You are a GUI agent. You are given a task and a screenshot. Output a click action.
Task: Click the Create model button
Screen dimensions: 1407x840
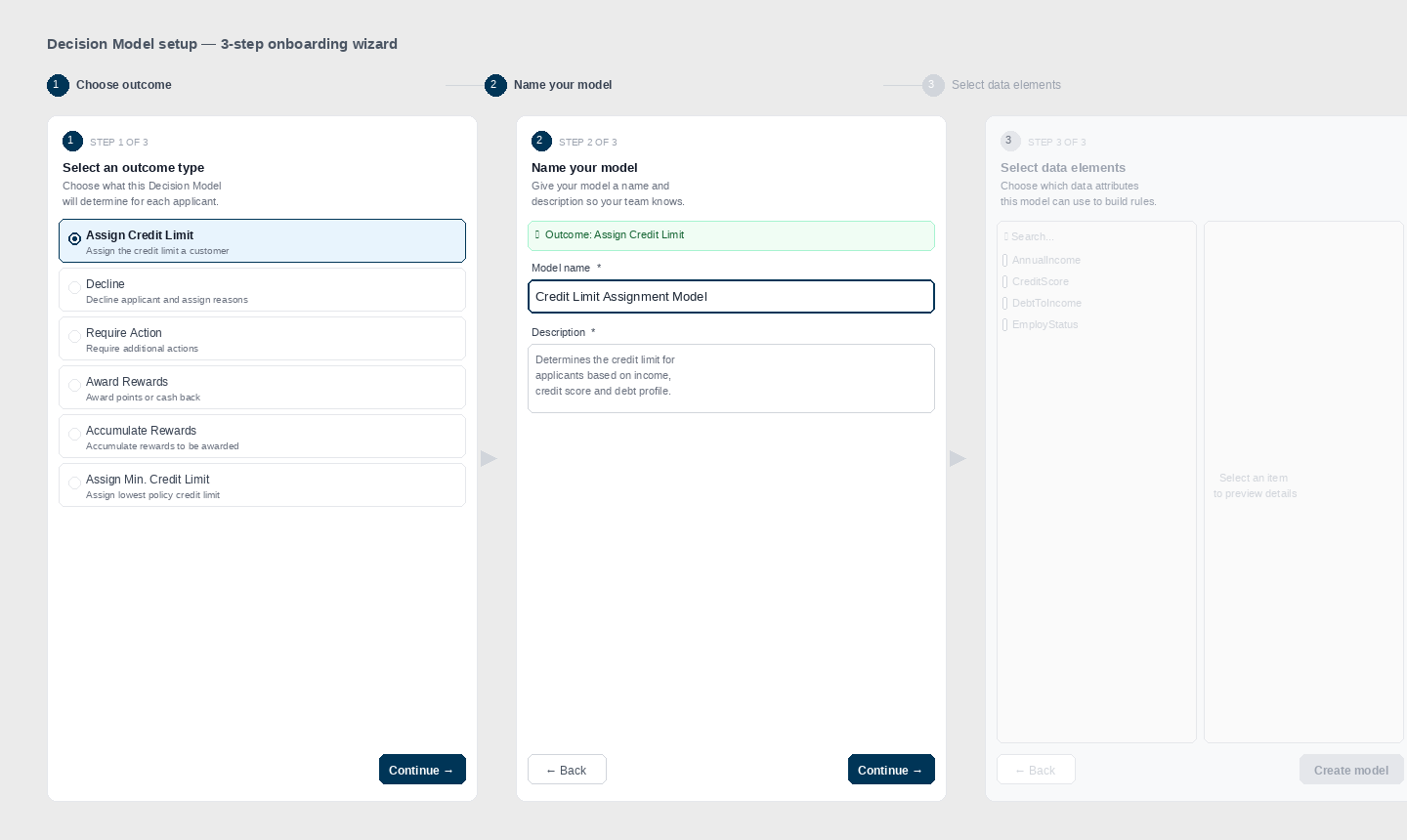click(x=1351, y=769)
